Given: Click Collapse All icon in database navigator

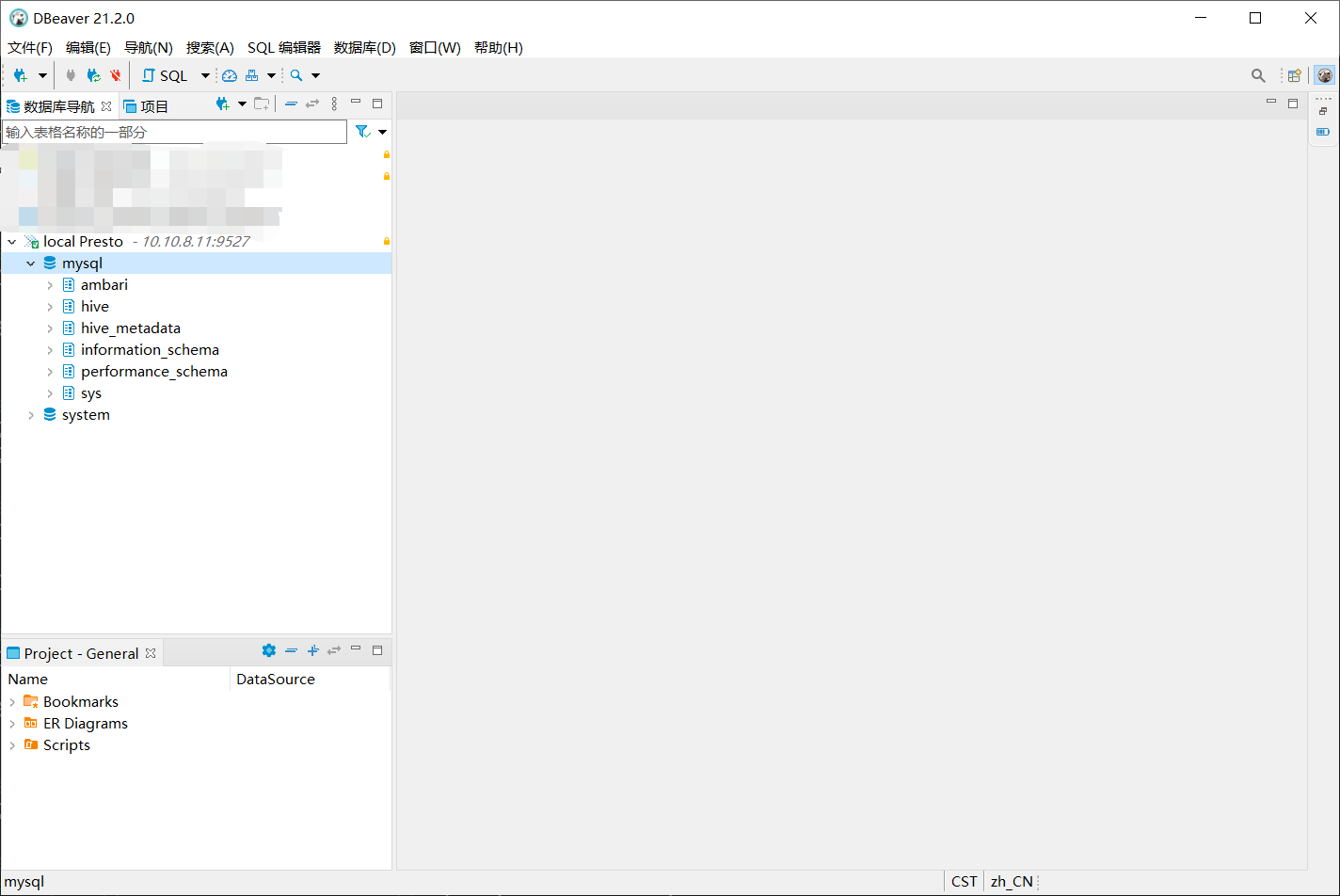Looking at the screenshot, I should pos(291,104).
